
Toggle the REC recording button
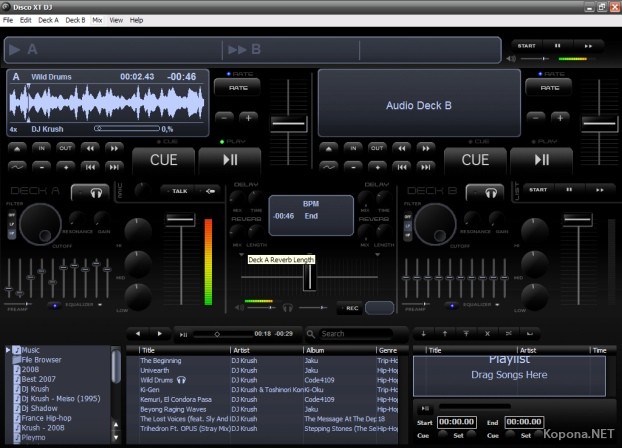352,308
